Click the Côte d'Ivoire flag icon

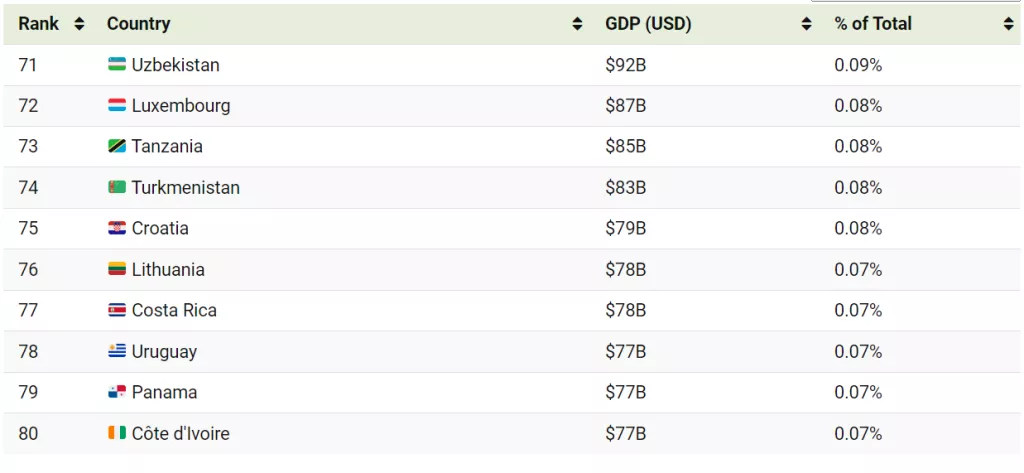coord(117,434)
